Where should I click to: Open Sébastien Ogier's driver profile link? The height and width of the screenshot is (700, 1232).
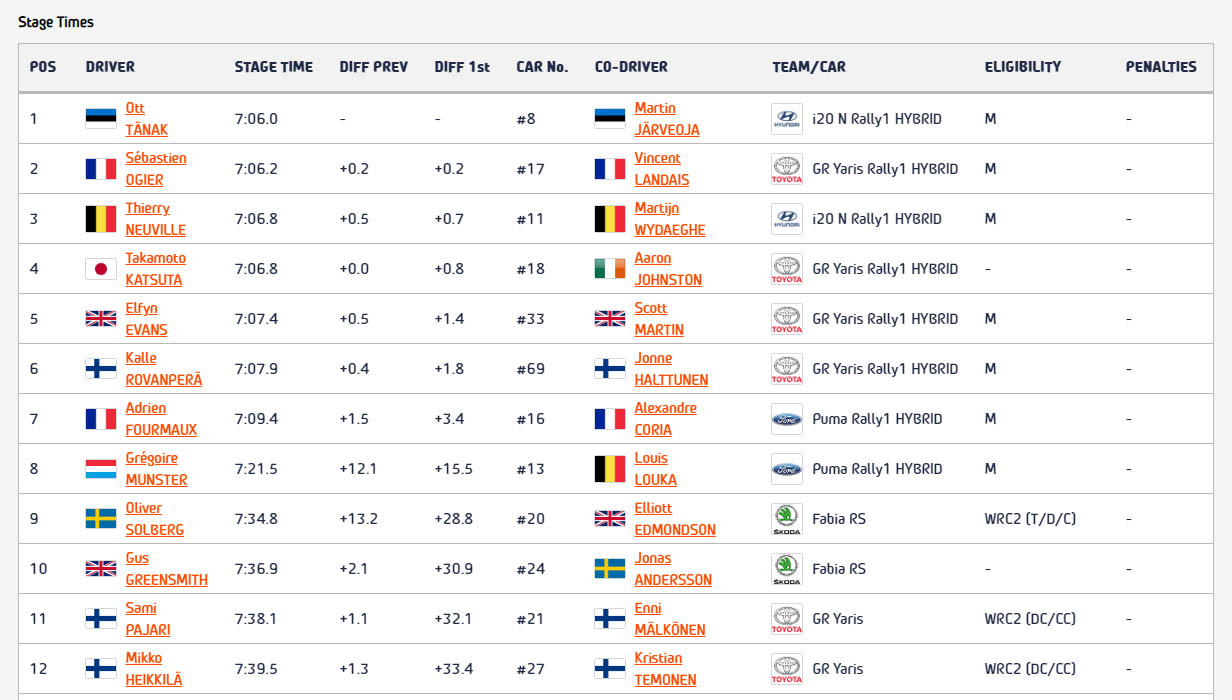[156, 169]
